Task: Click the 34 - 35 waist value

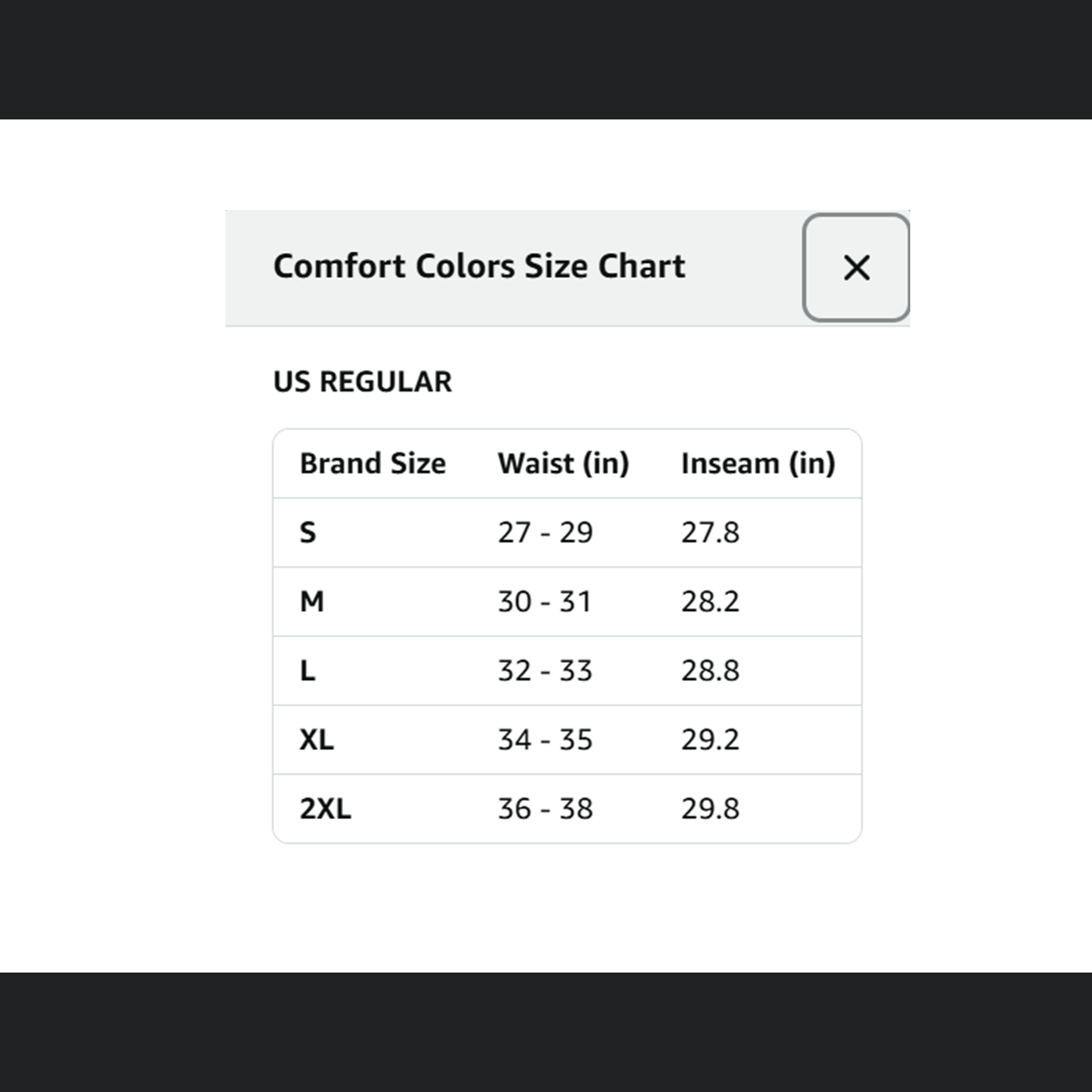Action: [x=545, y=740]
